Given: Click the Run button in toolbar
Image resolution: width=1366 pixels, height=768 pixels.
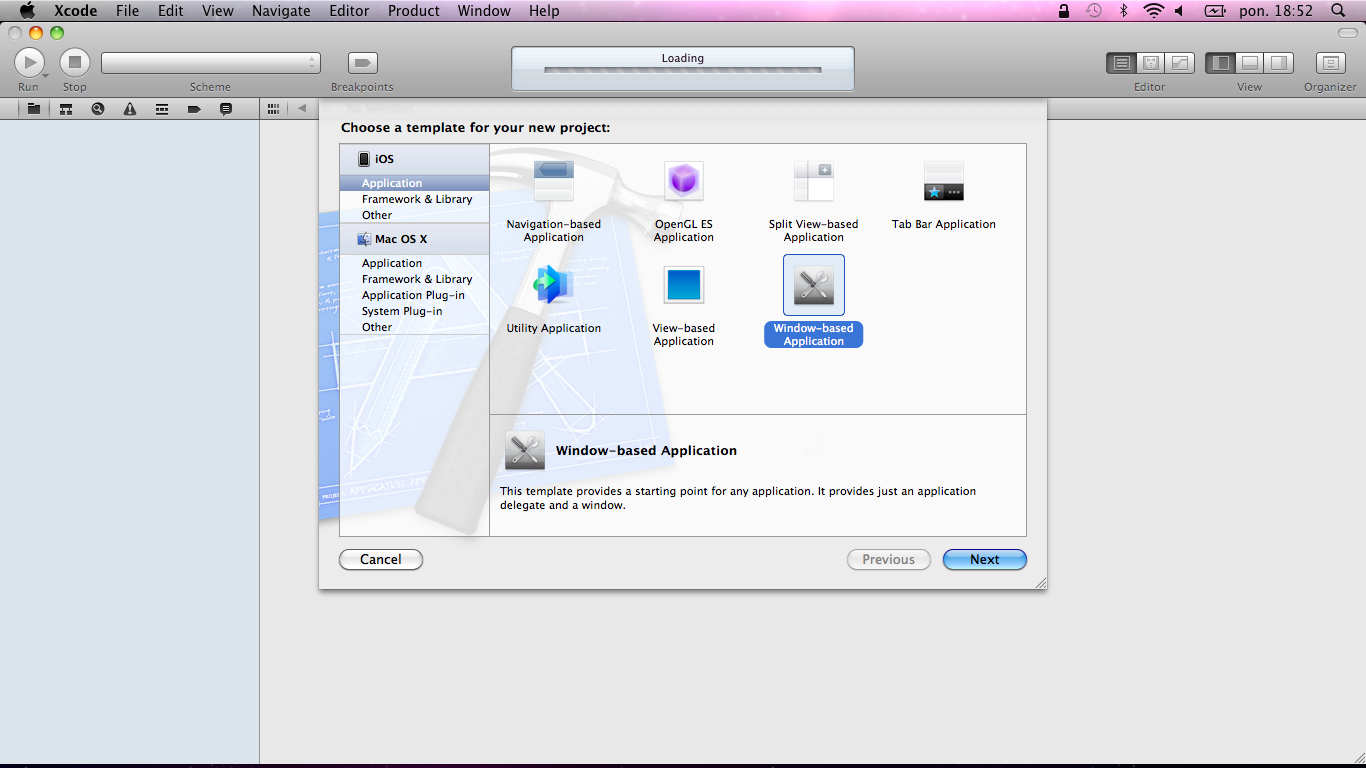Looking at the screenshot, I should (29, 63).
